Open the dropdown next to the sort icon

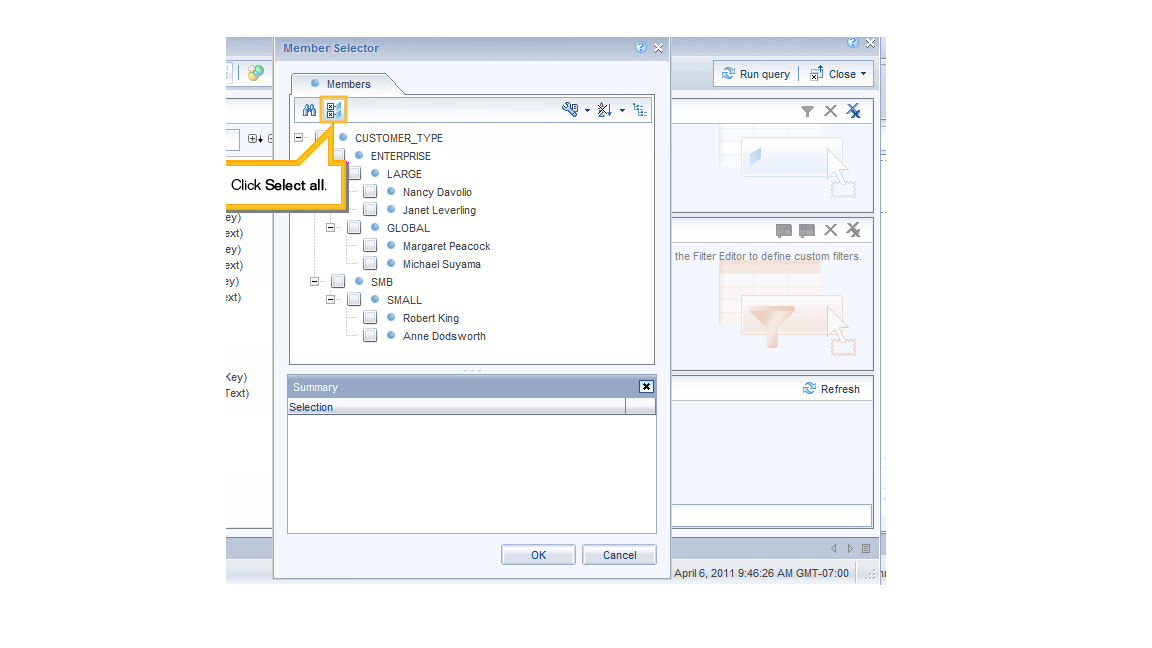pyautogui.click(x=621, y=110)
